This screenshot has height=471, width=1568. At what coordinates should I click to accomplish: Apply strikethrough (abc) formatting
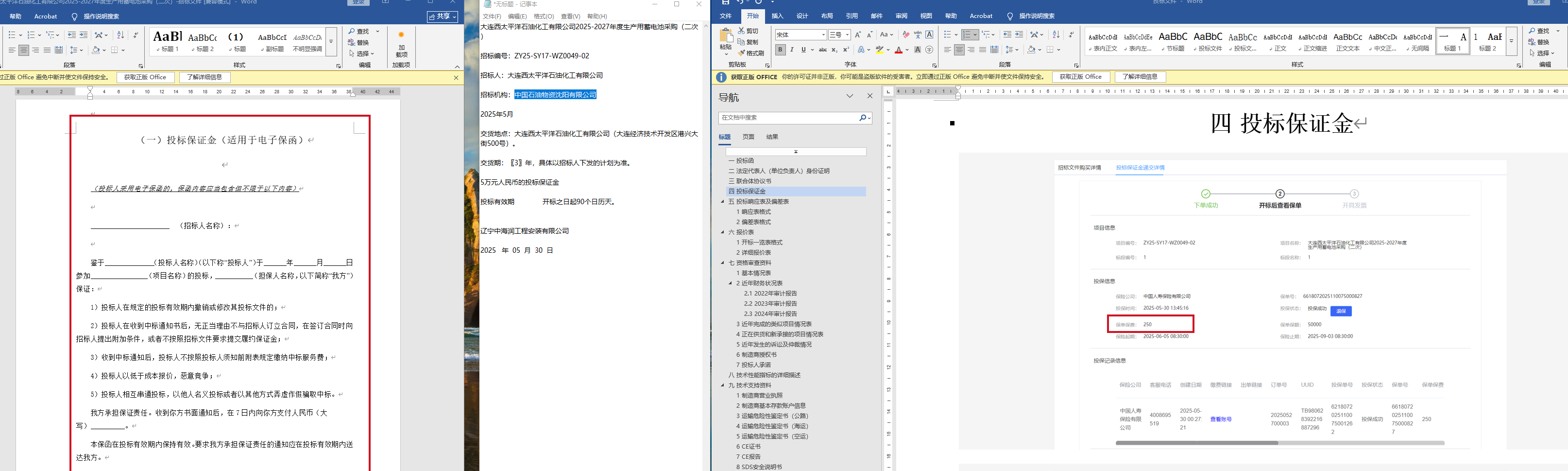[x=822, y=50]
